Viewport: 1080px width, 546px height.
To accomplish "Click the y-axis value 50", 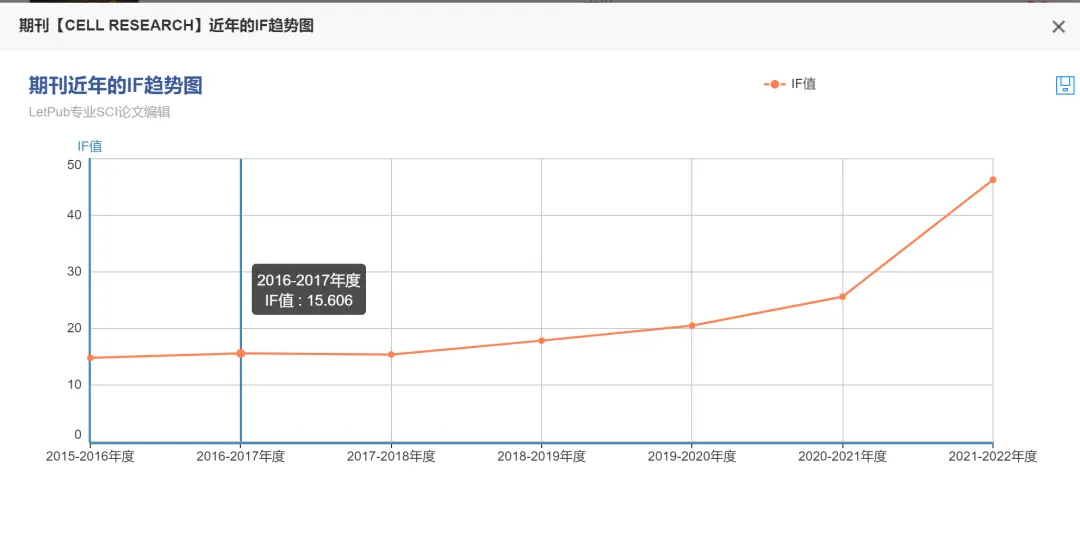I will click(74, 165).
